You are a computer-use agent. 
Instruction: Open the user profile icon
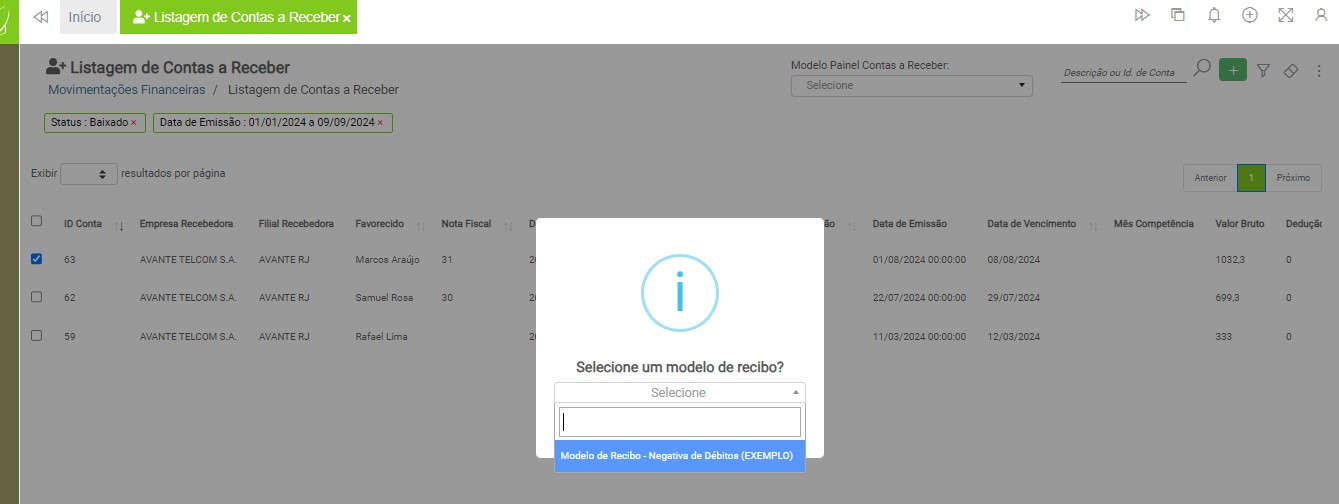(1321, 15)
